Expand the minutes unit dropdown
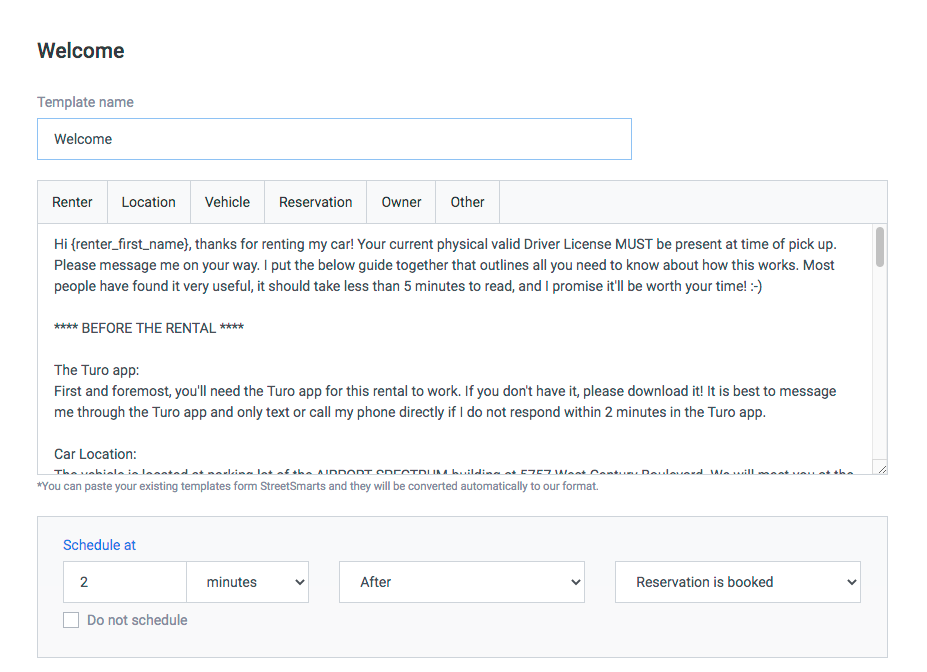927x672 pixels. pos(247,582)
